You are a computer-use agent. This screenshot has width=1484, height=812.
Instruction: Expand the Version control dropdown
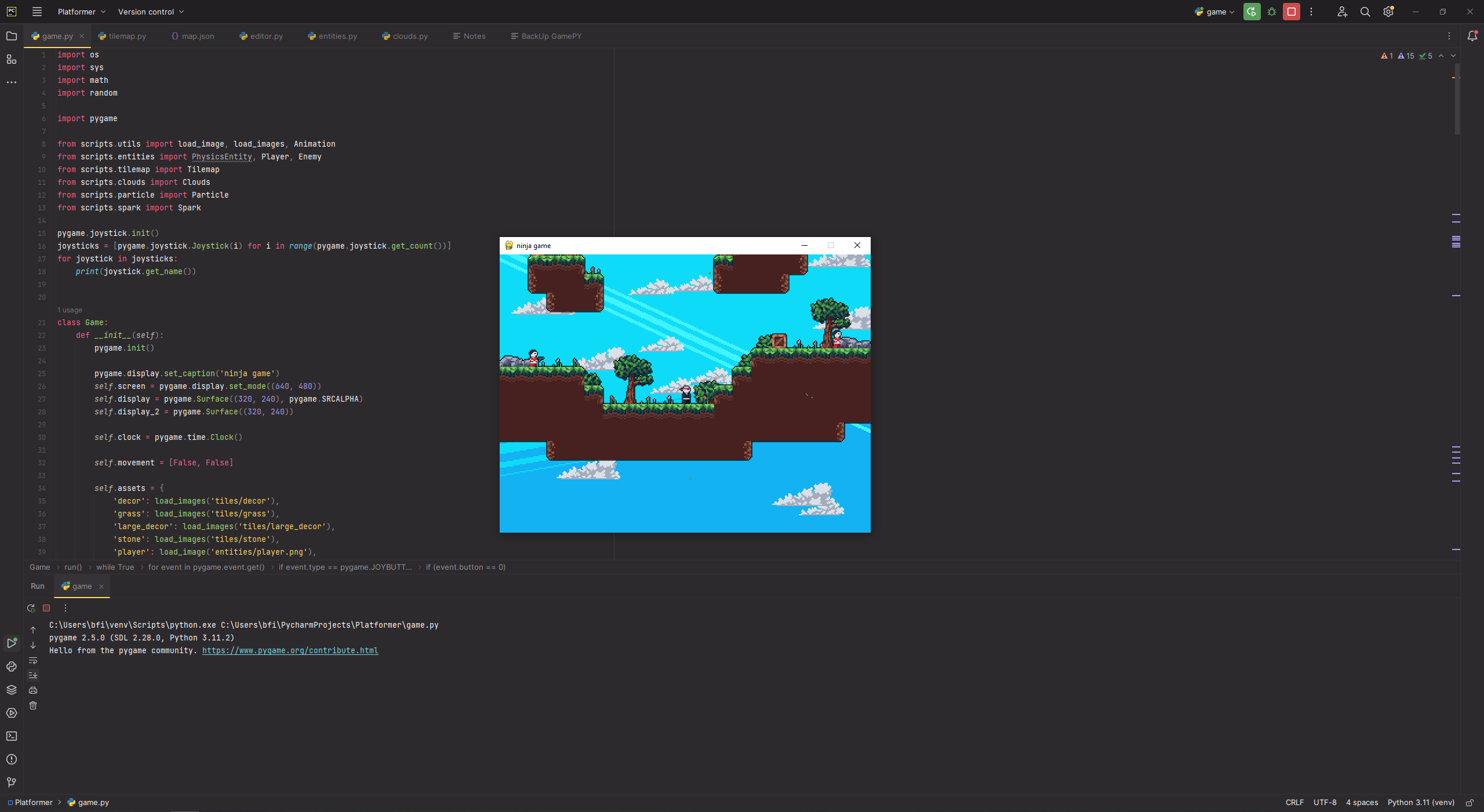click(150, 12)
